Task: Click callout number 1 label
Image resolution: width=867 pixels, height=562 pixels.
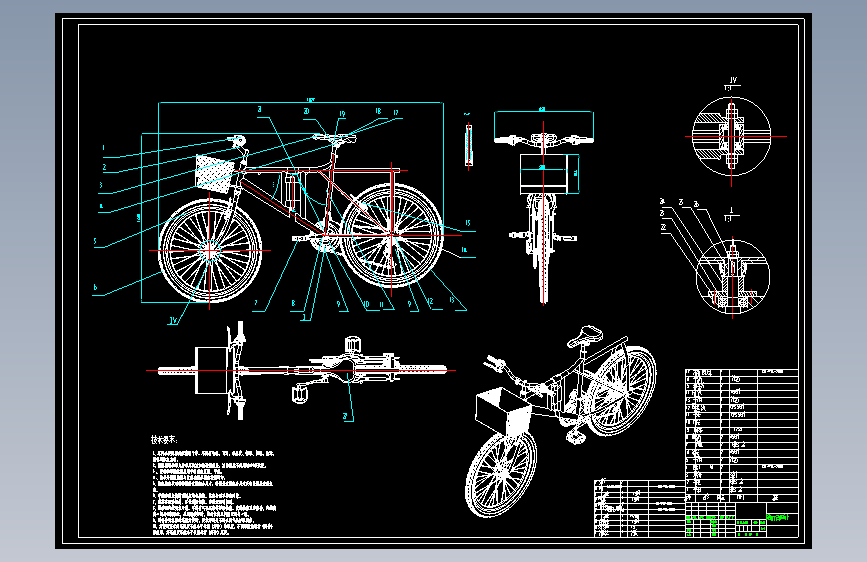Action: [x=103, y=148]
